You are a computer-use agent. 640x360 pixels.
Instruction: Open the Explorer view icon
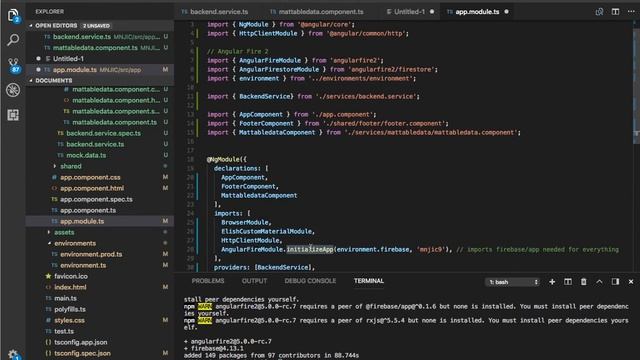pyautogui.click(x=13, y=16)
